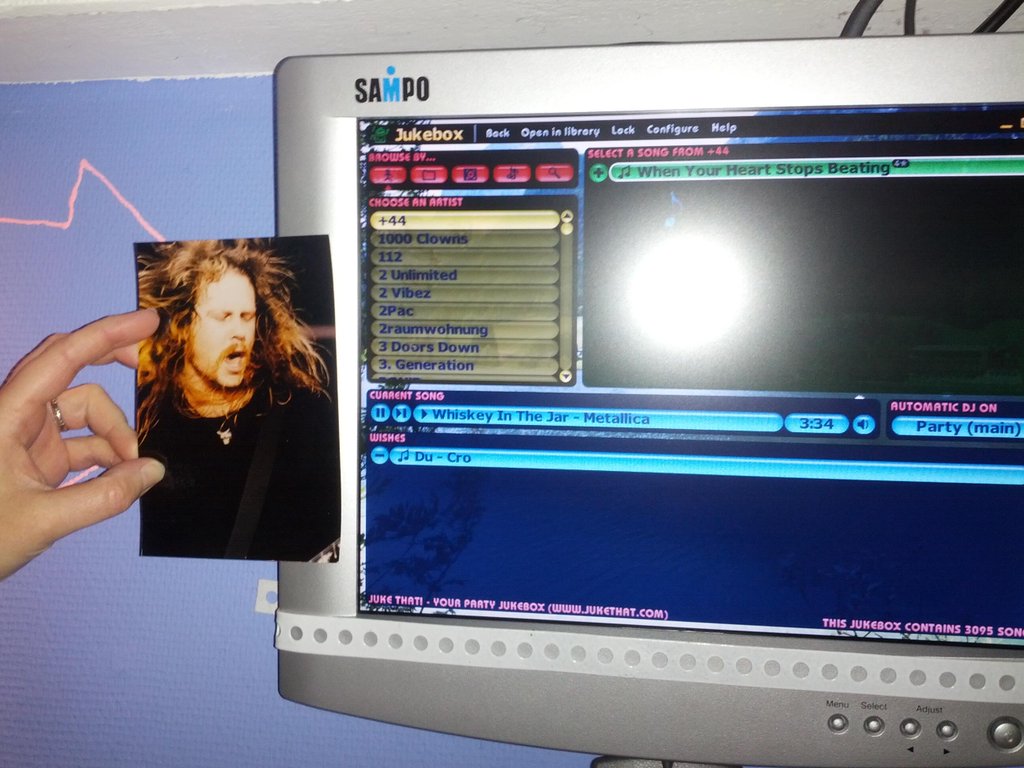Select artist 3. Generation
1024x768 pixels.
pos(465,365)
